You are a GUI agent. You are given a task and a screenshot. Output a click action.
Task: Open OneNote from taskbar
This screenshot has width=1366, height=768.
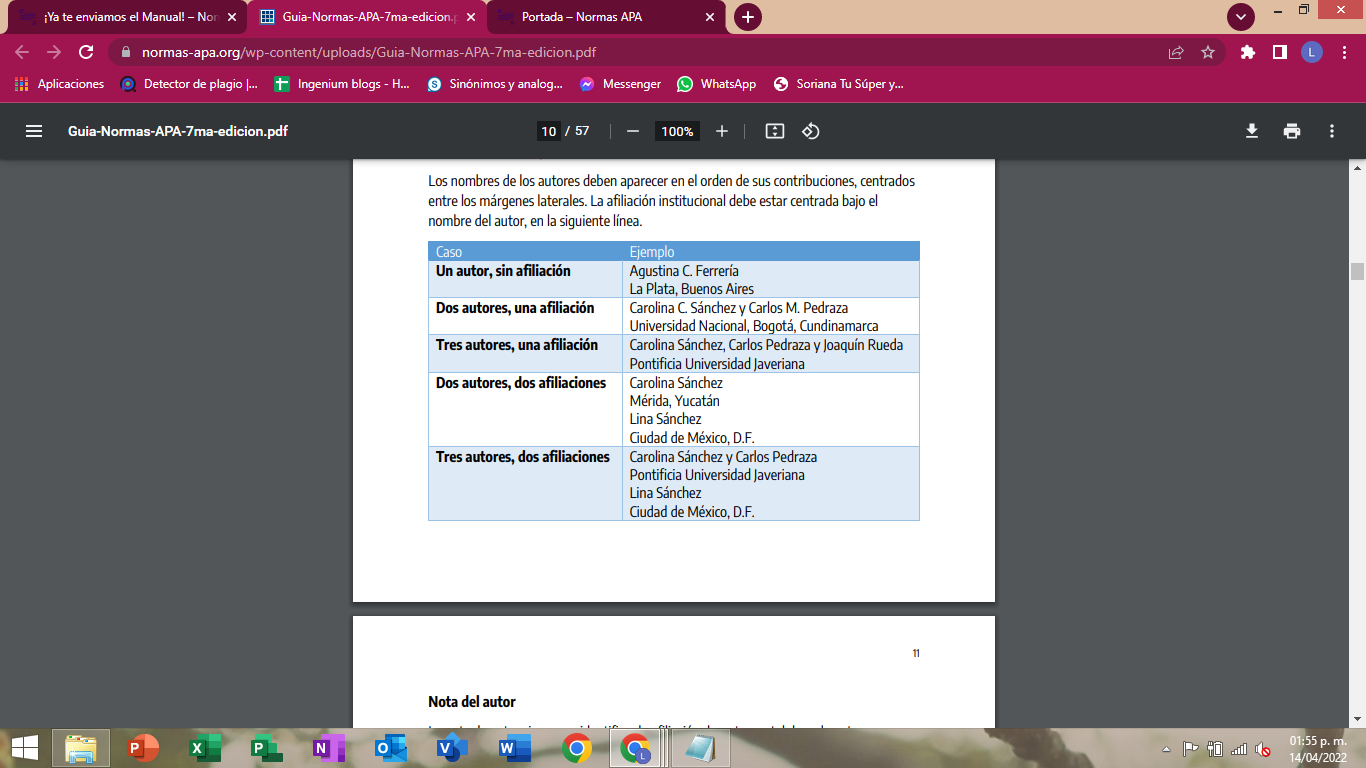(328, 748)
